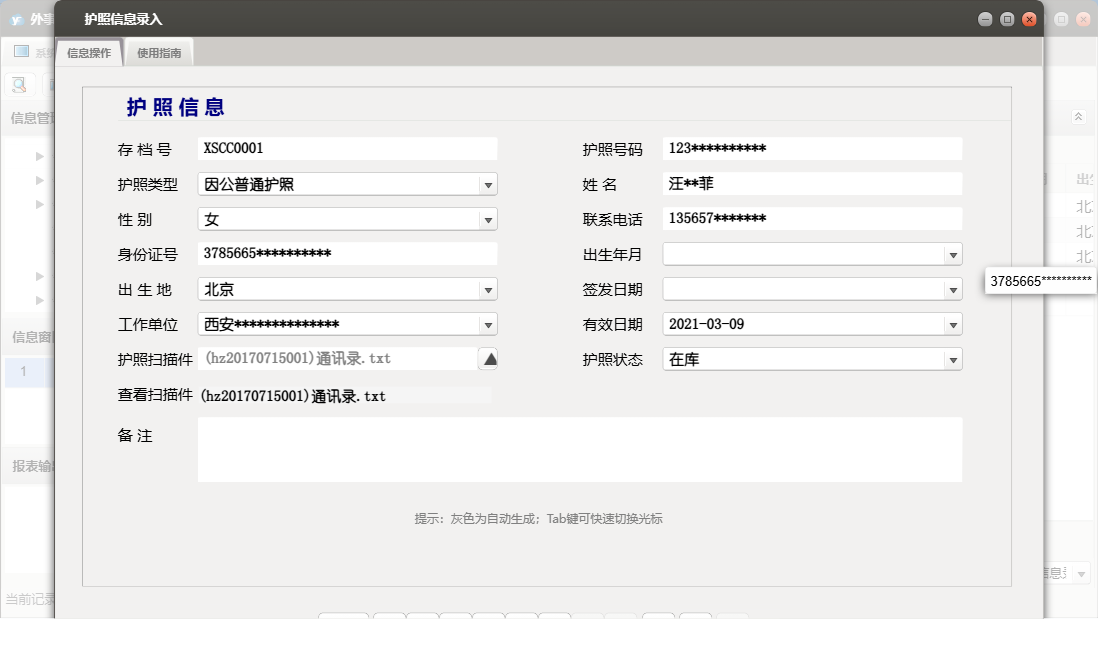Expand the 工作单位 dropdown showing 西安
This screenshot has height=655, width=1098.
click(x=489, y=323)
